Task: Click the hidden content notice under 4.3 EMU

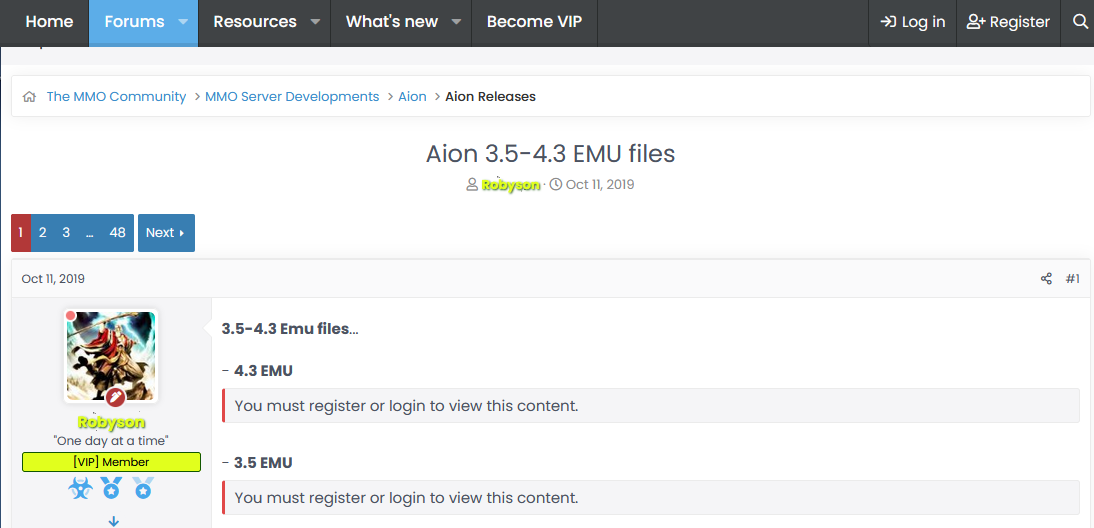Action: (x=650, y=405)
